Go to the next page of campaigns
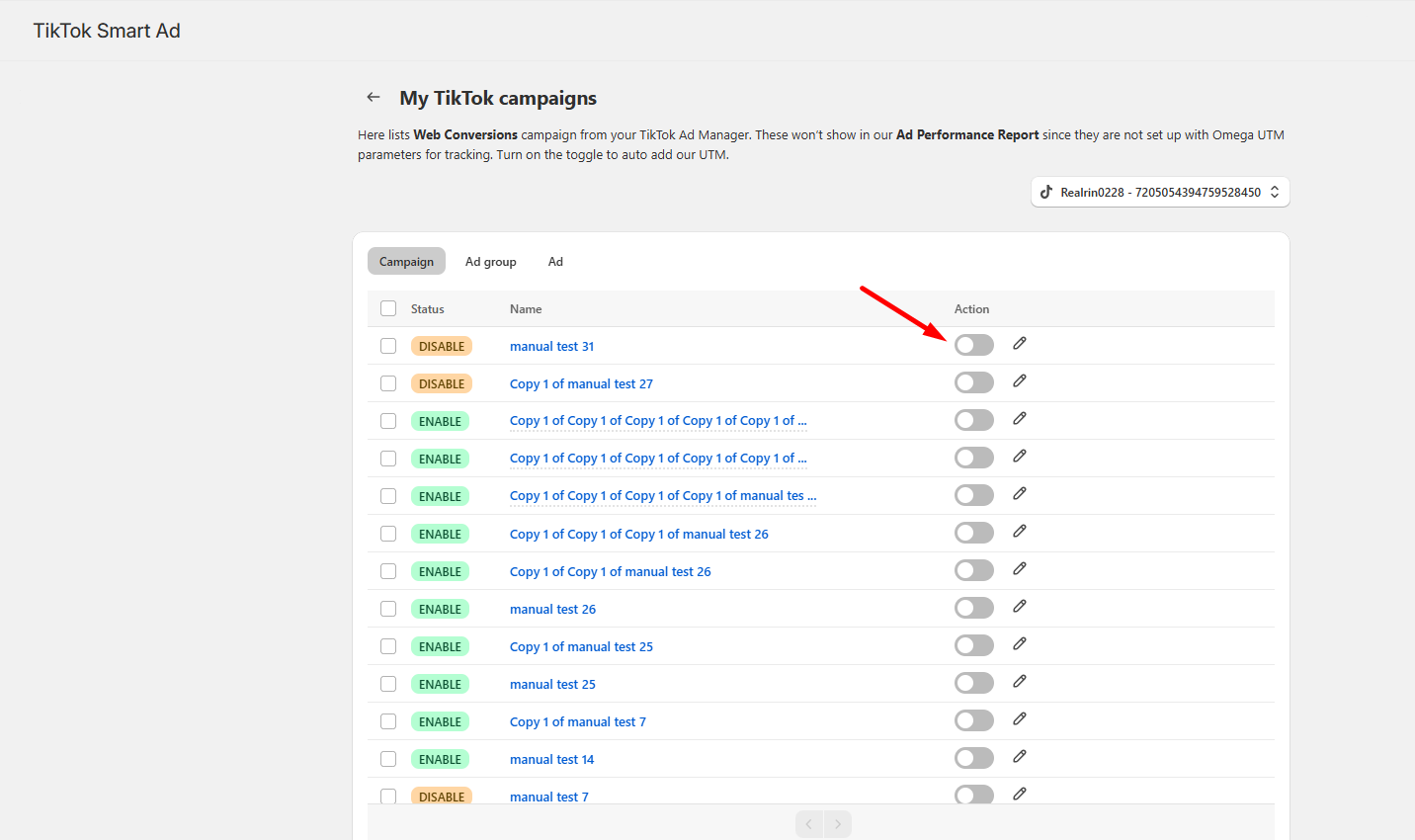Screen dimensions: 1415x840 coord(838,824)
